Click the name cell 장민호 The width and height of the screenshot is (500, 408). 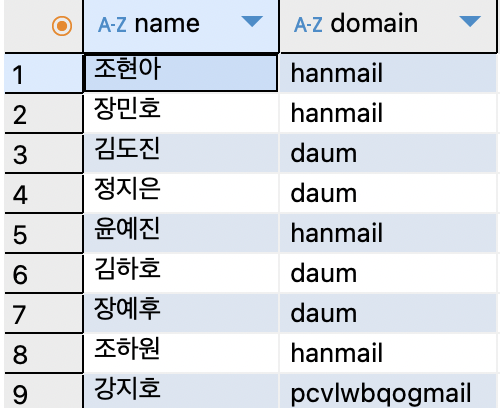click(181, 113)
